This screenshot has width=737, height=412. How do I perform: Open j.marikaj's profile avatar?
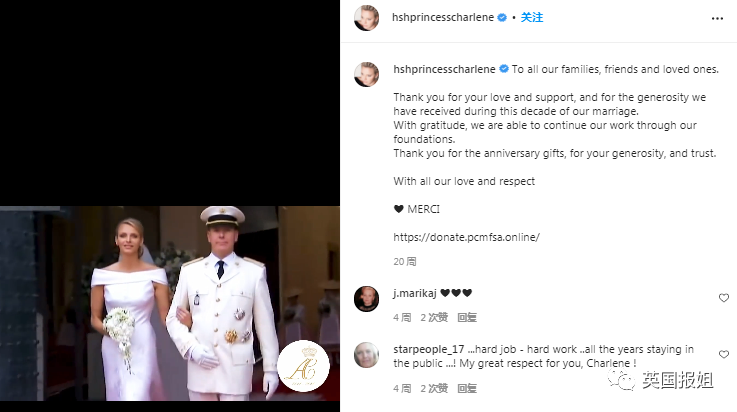366,299
